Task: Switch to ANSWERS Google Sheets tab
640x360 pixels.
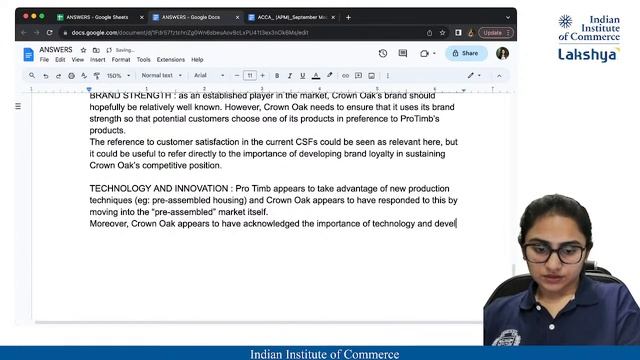Action: pos(97,18)
